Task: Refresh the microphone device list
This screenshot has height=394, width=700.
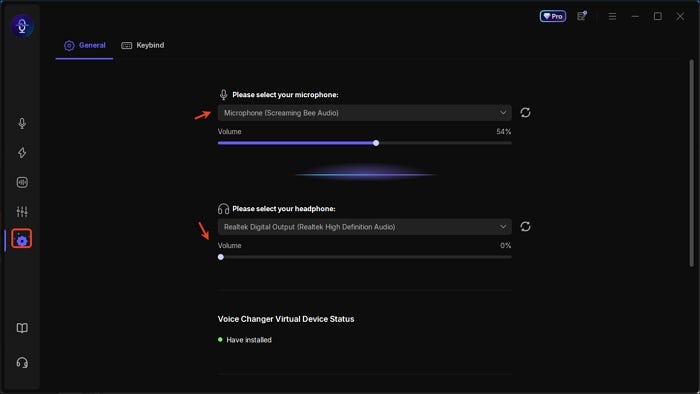Action: tap(525, 113)
